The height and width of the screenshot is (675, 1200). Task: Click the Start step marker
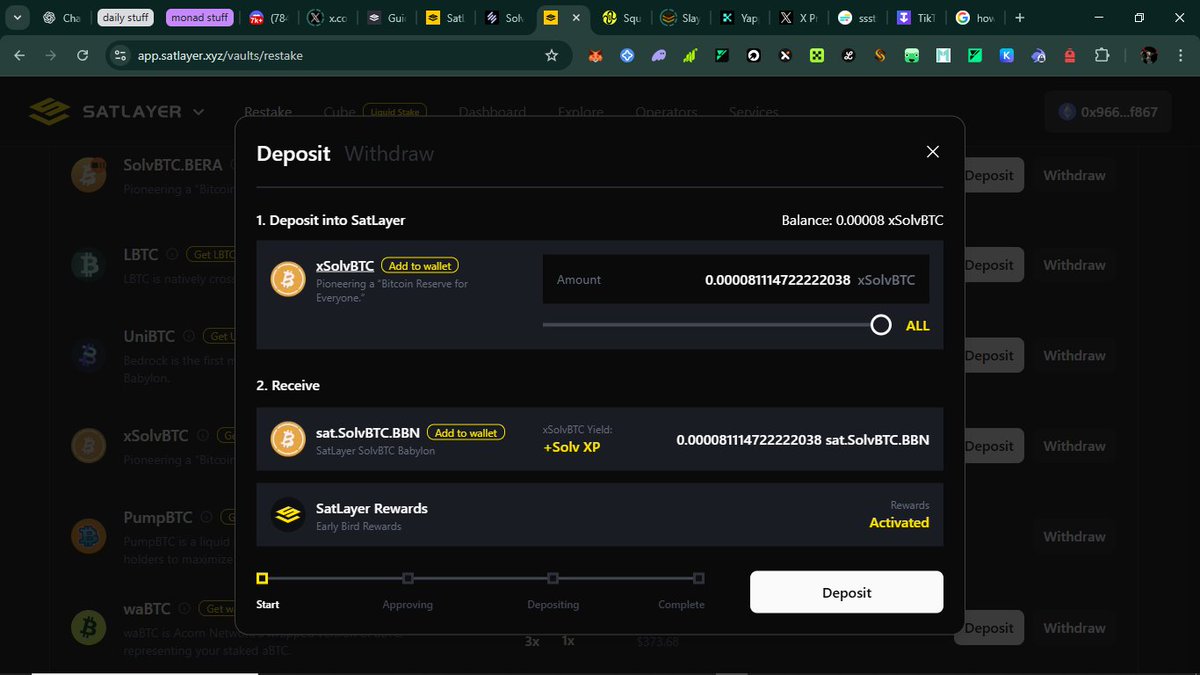[x=262, y=578]
